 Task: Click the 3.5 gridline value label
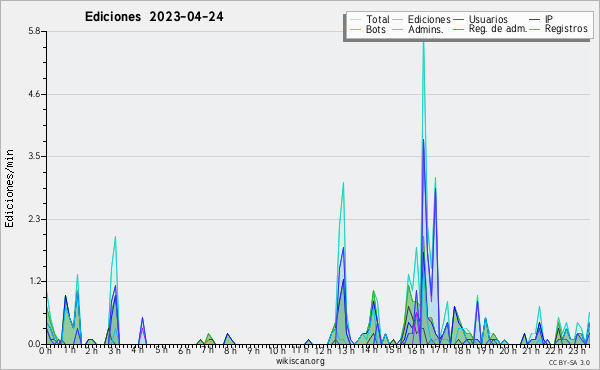click(34, 156)
